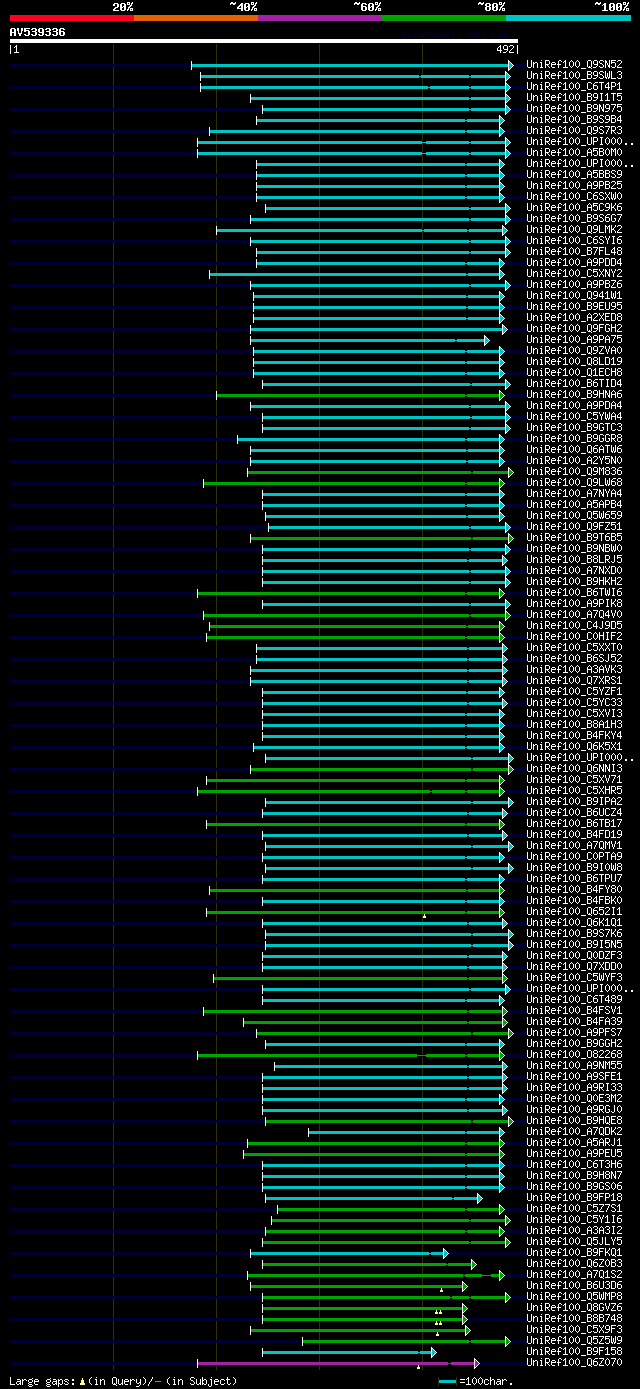Select label UniRef100_B9GGR8

coord(574,438)
